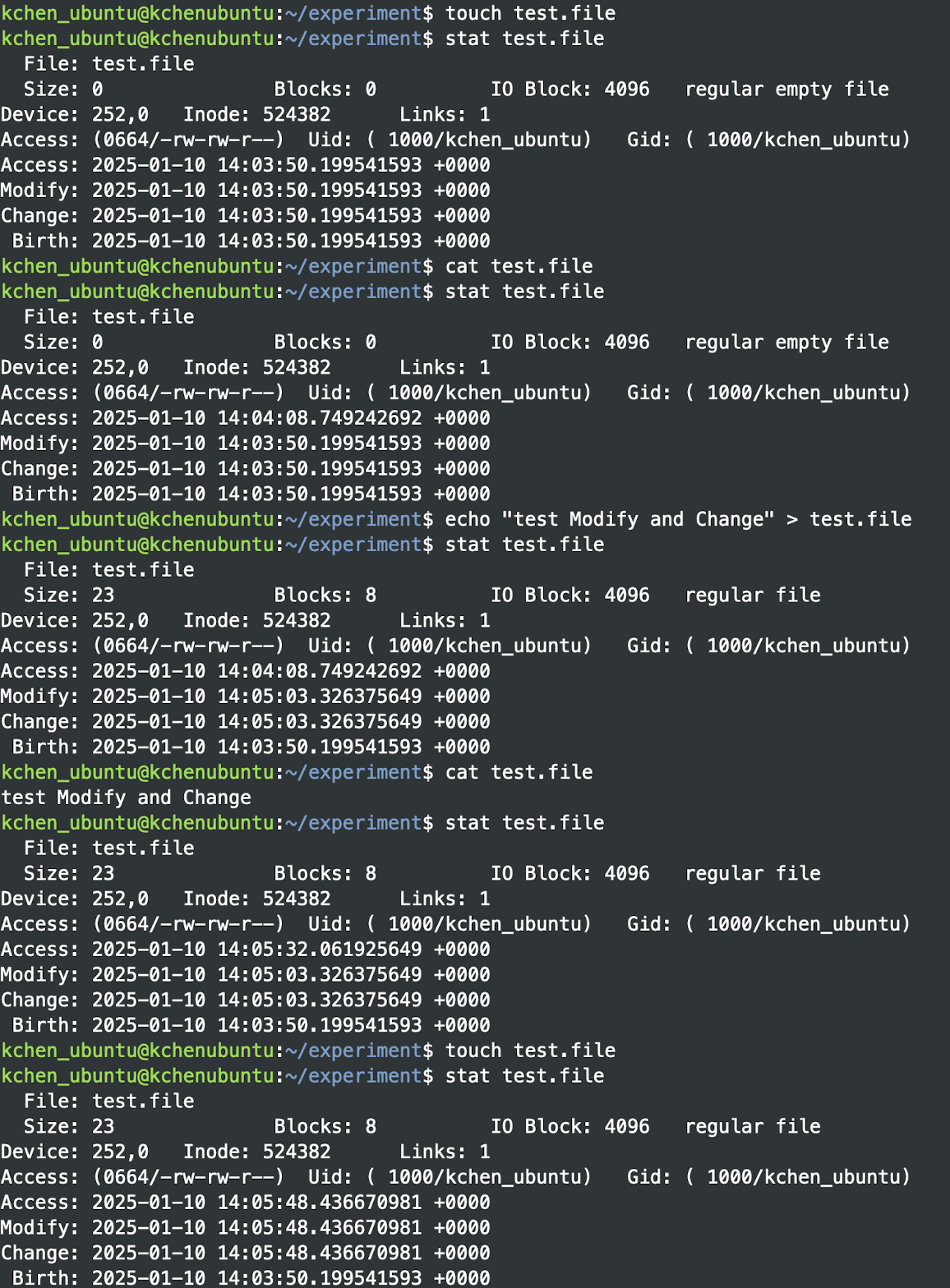The image size is (950, 1288).
Task: Click Access label beside the 14:03:50 timestamp
Action: 39,165
